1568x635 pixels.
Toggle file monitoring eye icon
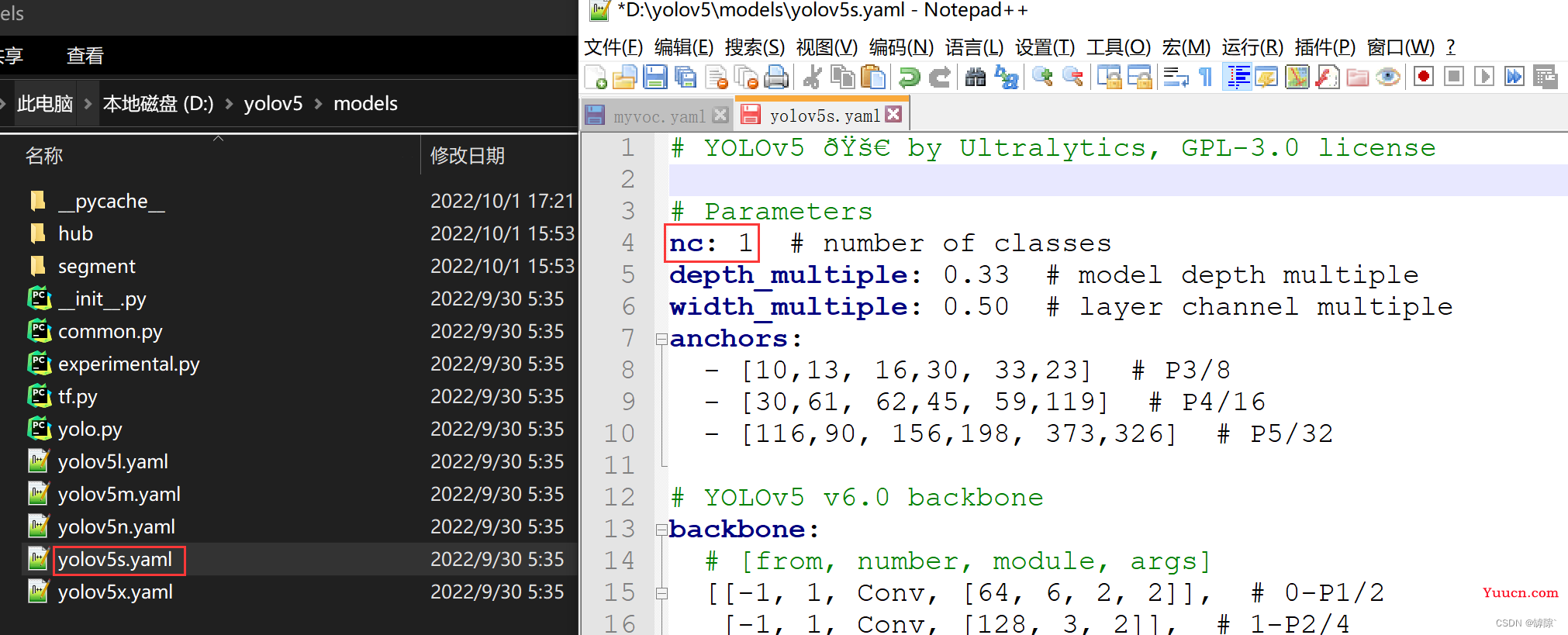(1388, 77)
